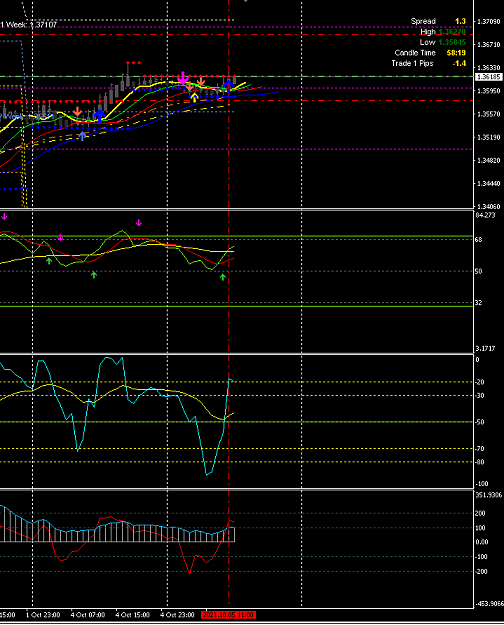504x625 pixels.
Task: Click the current price tag 1.36185
Action: pos(489,77)
